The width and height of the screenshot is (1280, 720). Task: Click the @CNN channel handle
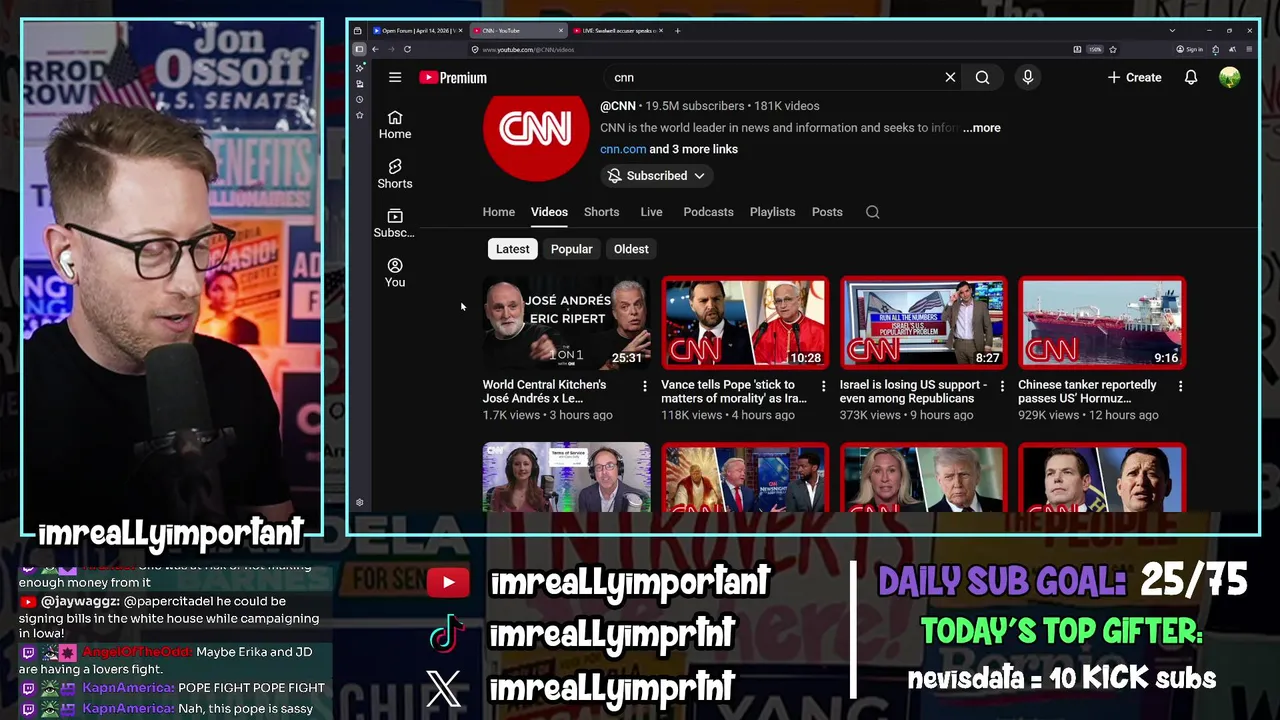618,106
